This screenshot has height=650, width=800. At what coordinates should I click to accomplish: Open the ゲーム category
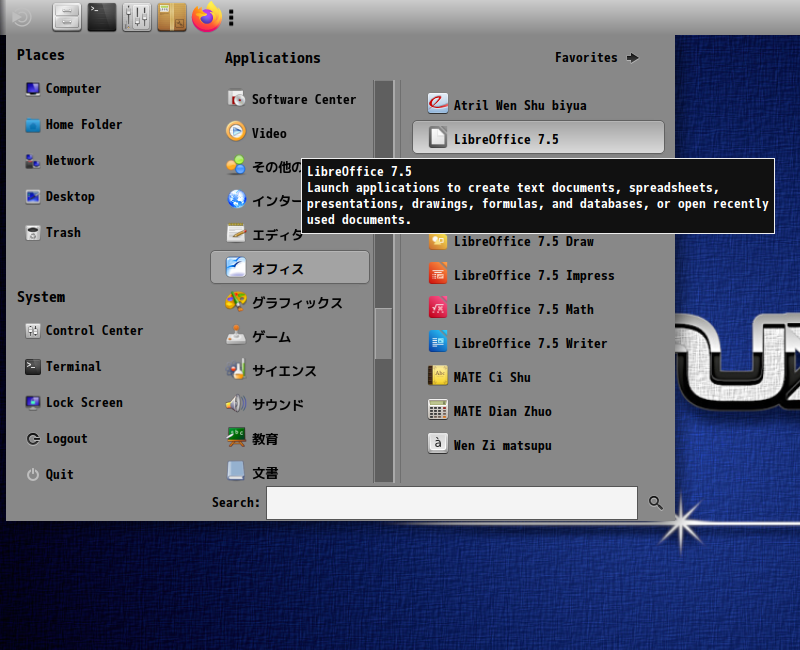pos(290,336)
